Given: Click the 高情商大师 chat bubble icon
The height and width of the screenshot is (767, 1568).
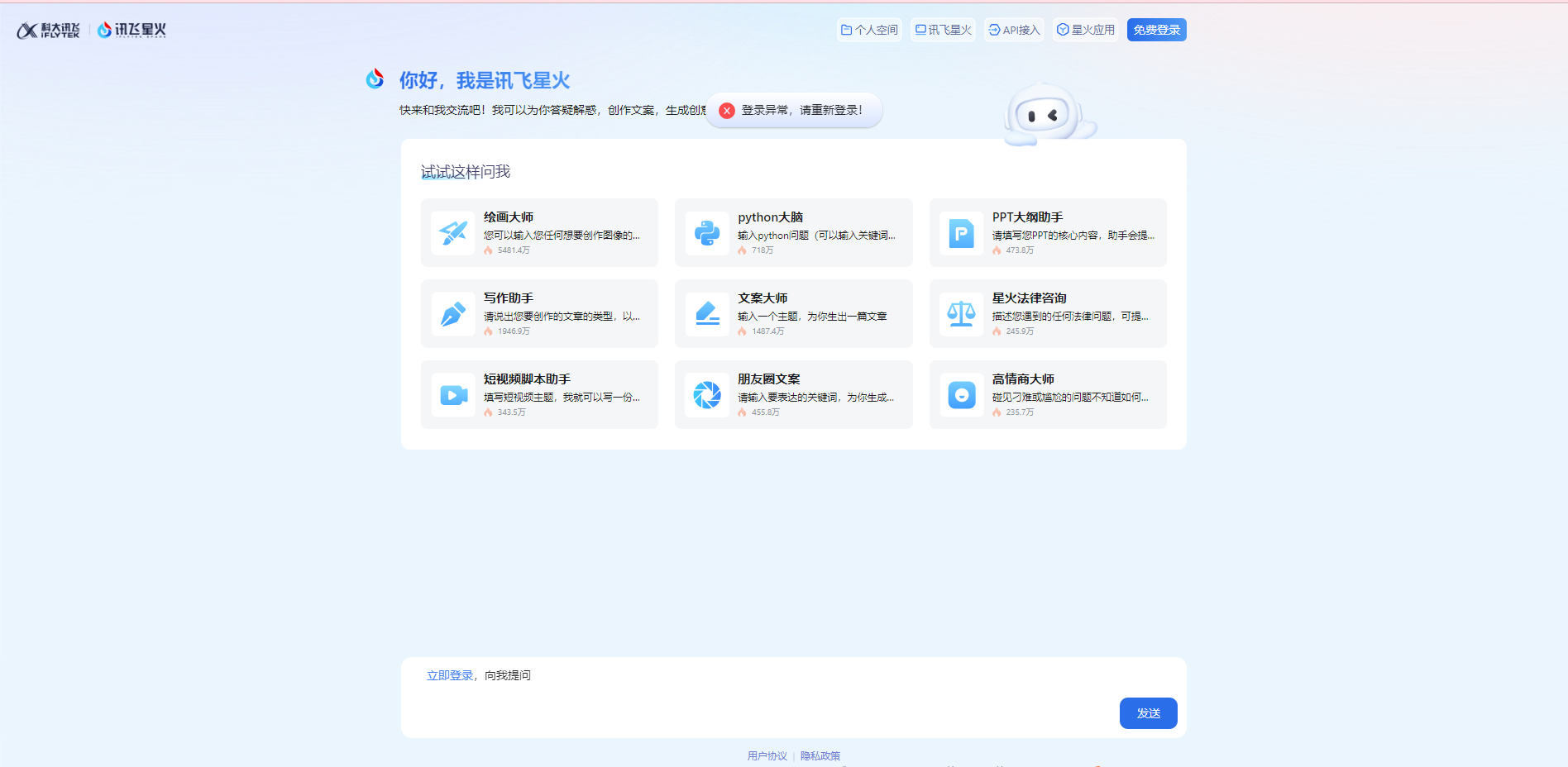Looking at the screenshot, I should [x=961, y=395].
